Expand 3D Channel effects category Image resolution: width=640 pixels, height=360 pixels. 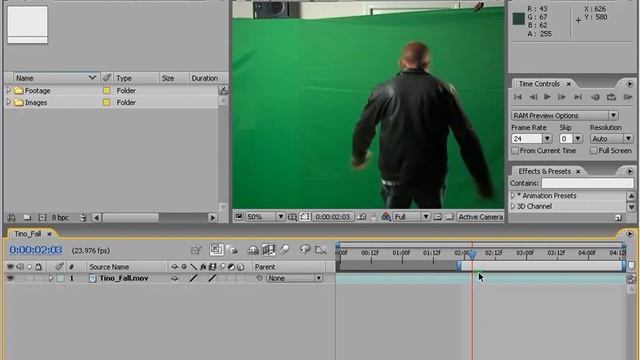click(513, 207)
